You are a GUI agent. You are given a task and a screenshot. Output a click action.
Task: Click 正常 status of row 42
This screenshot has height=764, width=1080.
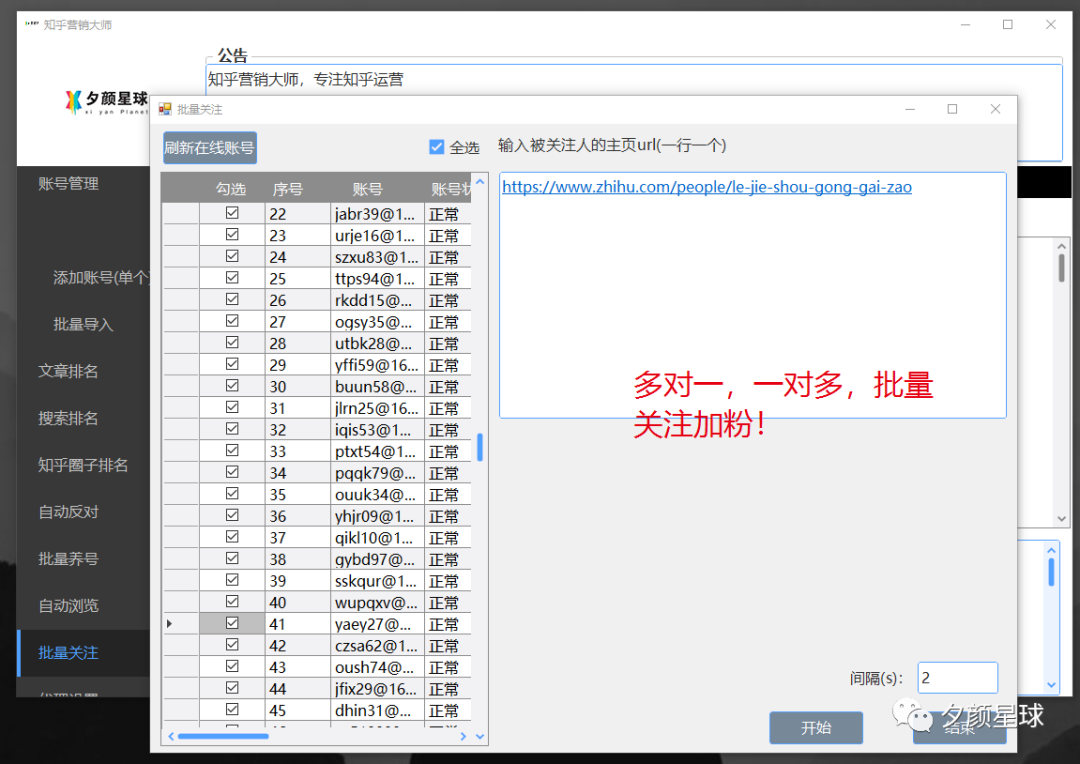click(447, 646)
